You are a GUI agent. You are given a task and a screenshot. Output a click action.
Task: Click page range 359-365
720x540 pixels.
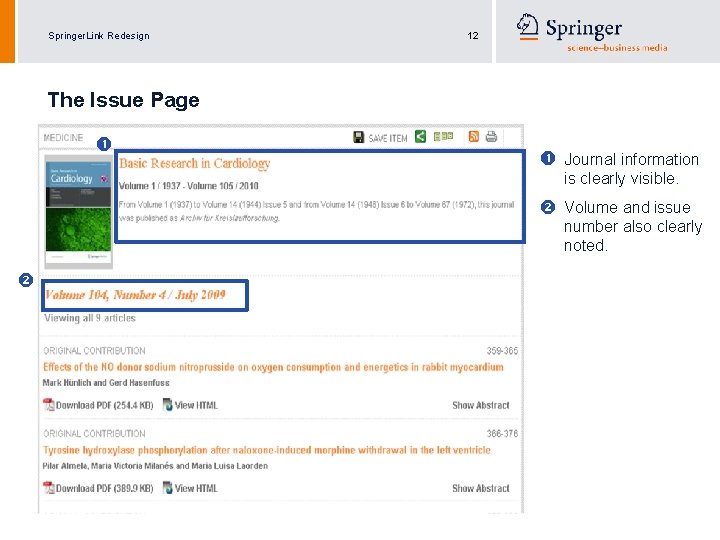pyautogui.click(x=502, y=351)
